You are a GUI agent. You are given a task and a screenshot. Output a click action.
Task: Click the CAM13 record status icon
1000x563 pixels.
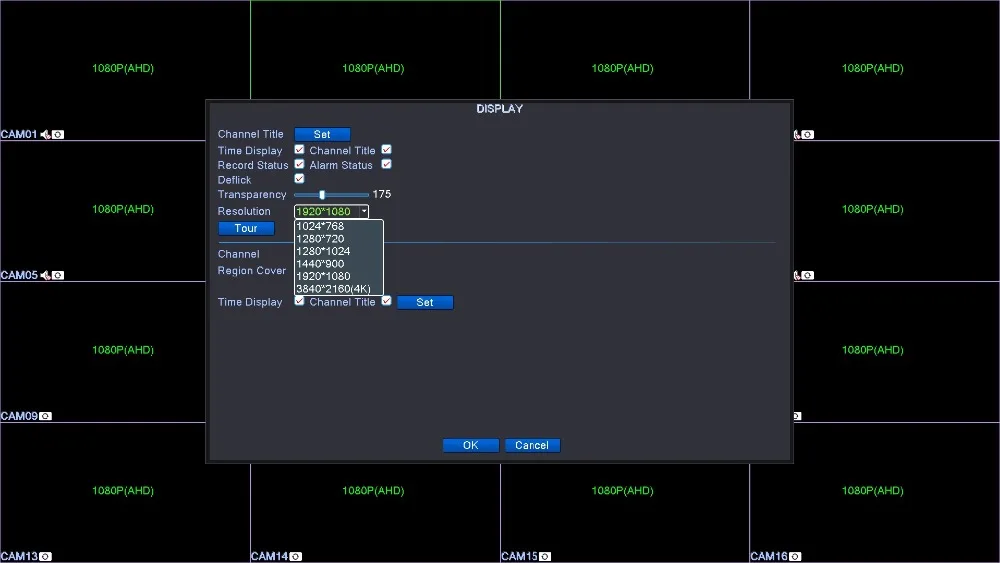[x=45, y=557]
